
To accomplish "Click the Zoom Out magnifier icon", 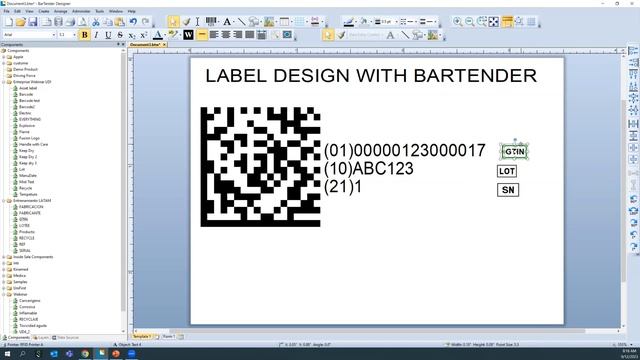I will pos(470,22).
